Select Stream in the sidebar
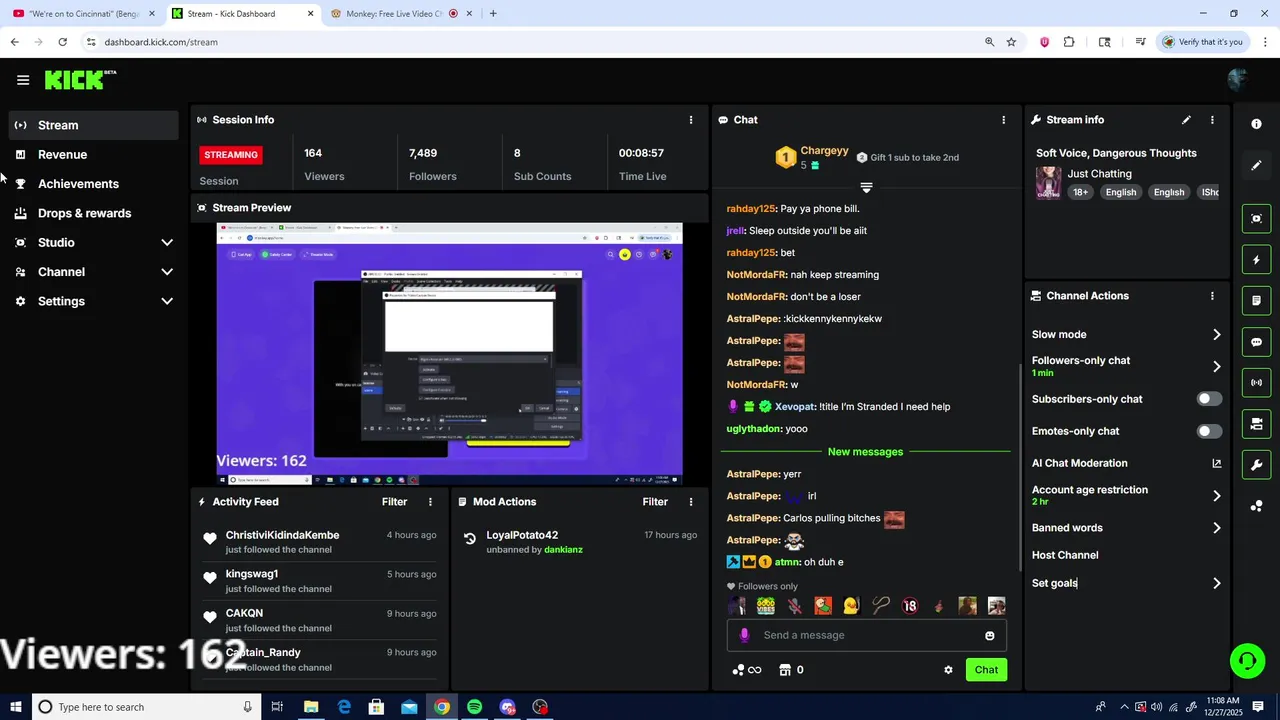Viewport: 1280px width, 720px height. (94, 125)
